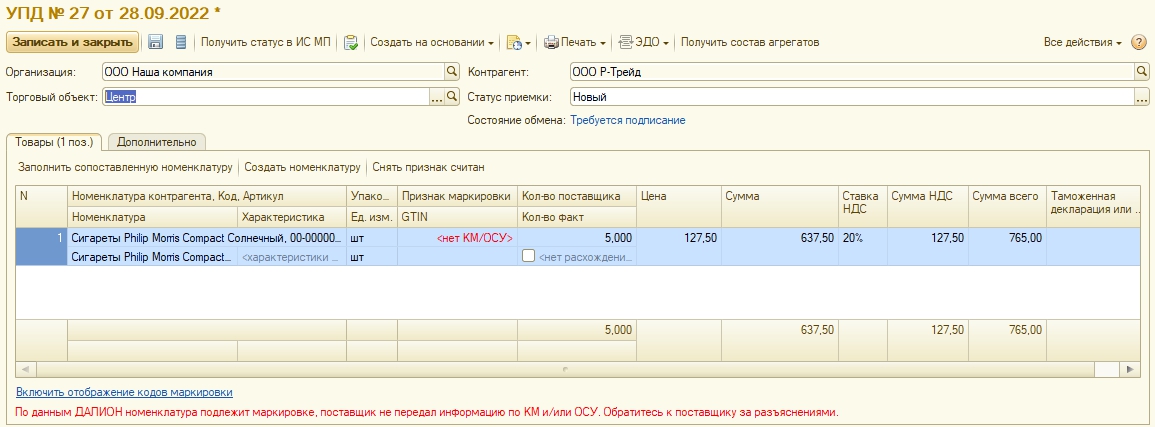
Task: Click the clipboard checkmark icon in toolbar
Action: click(351, 43)
